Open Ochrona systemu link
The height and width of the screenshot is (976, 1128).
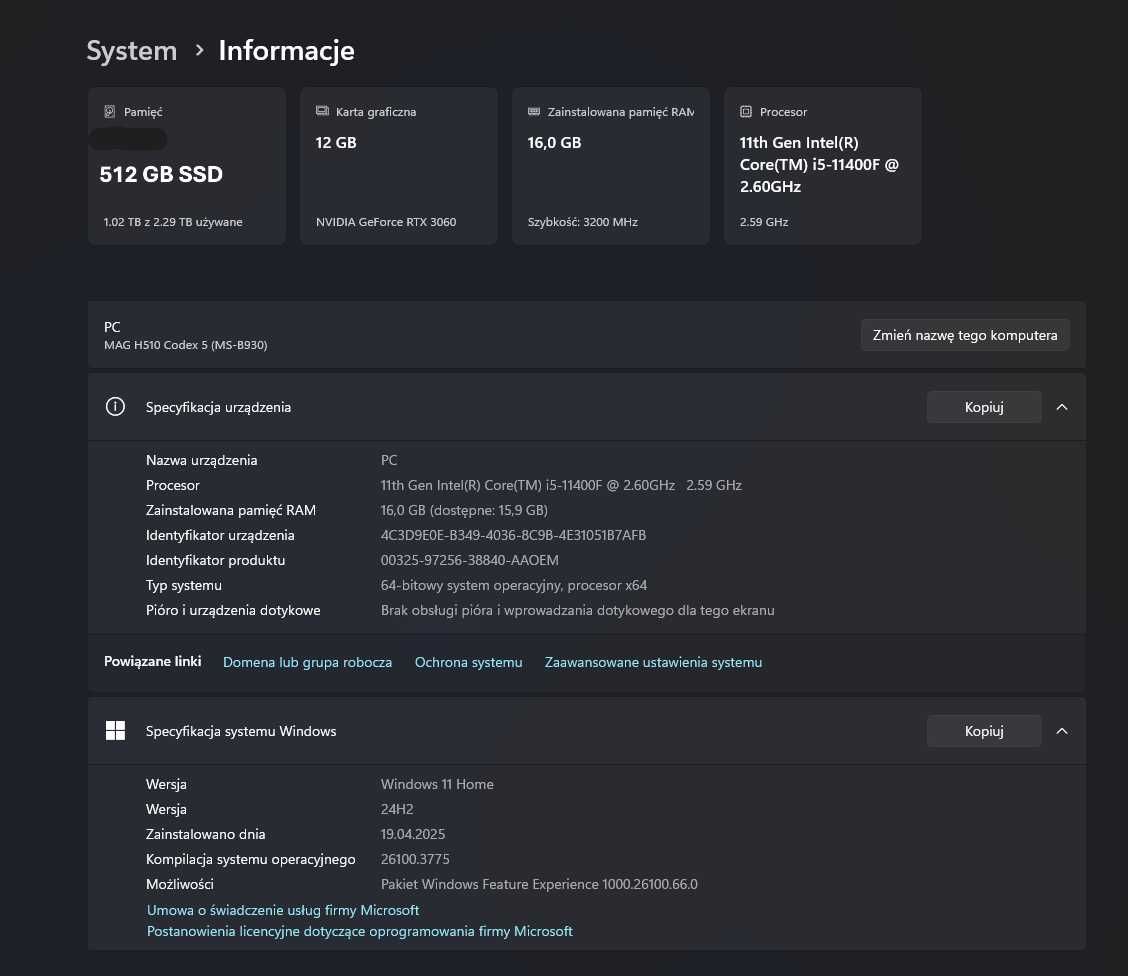468,662
